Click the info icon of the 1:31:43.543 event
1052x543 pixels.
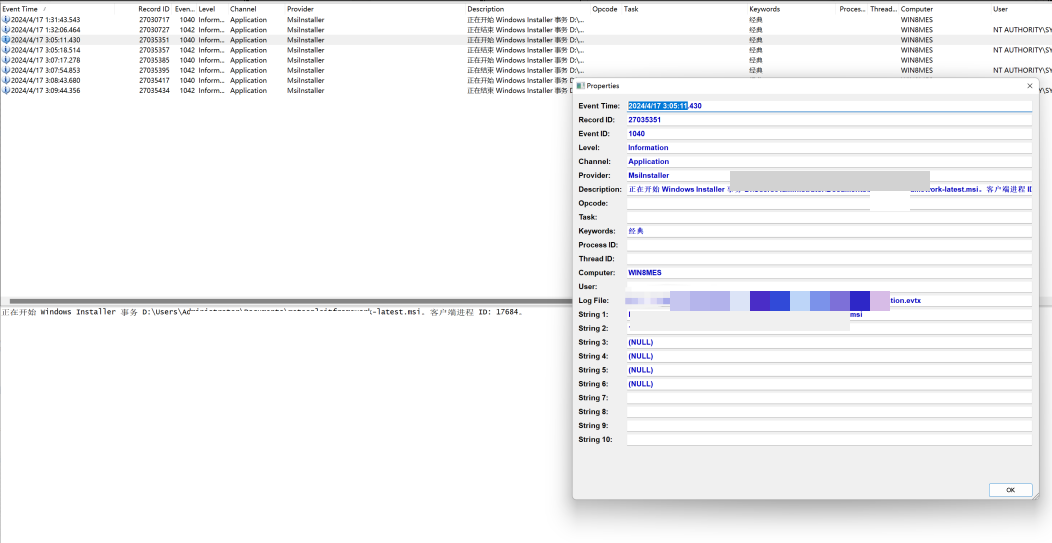6,20
